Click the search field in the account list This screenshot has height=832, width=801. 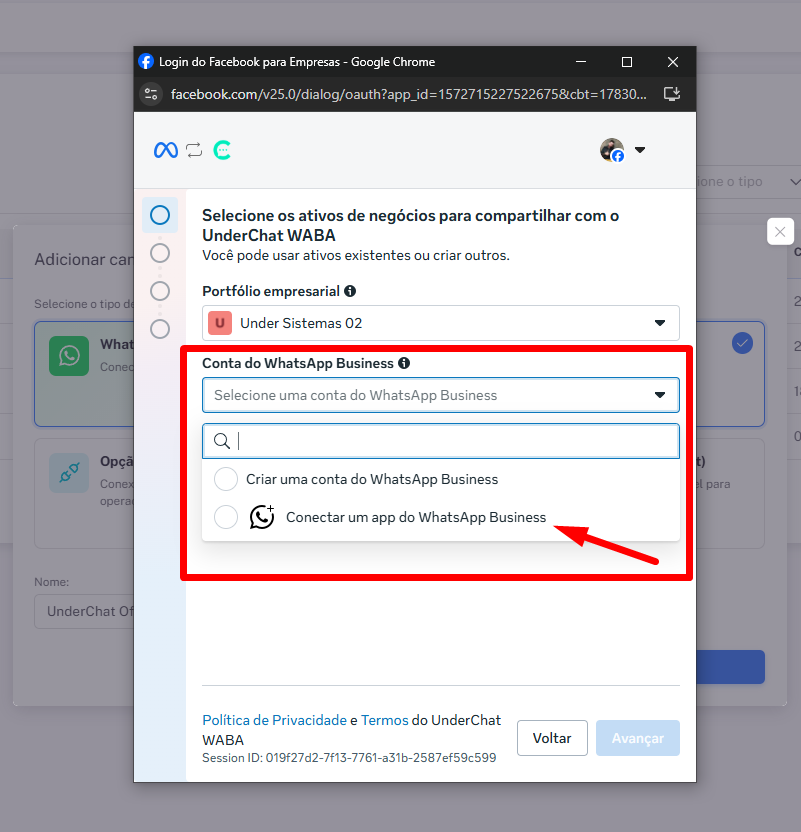(x=441, y=441)
